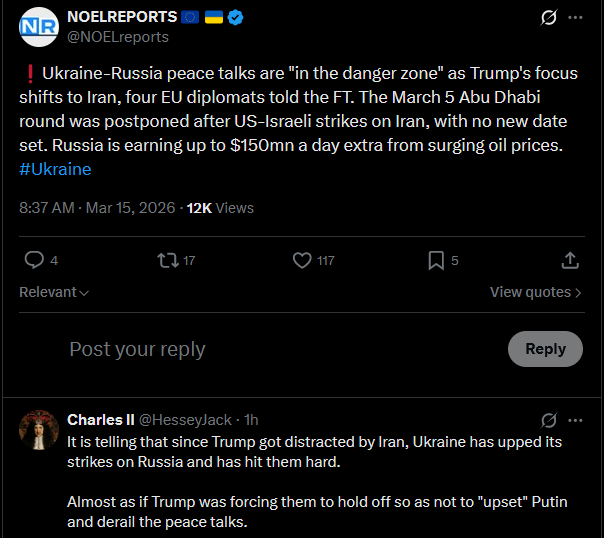The width and height of the screenshot is (604, 538).
Task: Open the @NOELreports handle
Action: click(x=118, y=37)
